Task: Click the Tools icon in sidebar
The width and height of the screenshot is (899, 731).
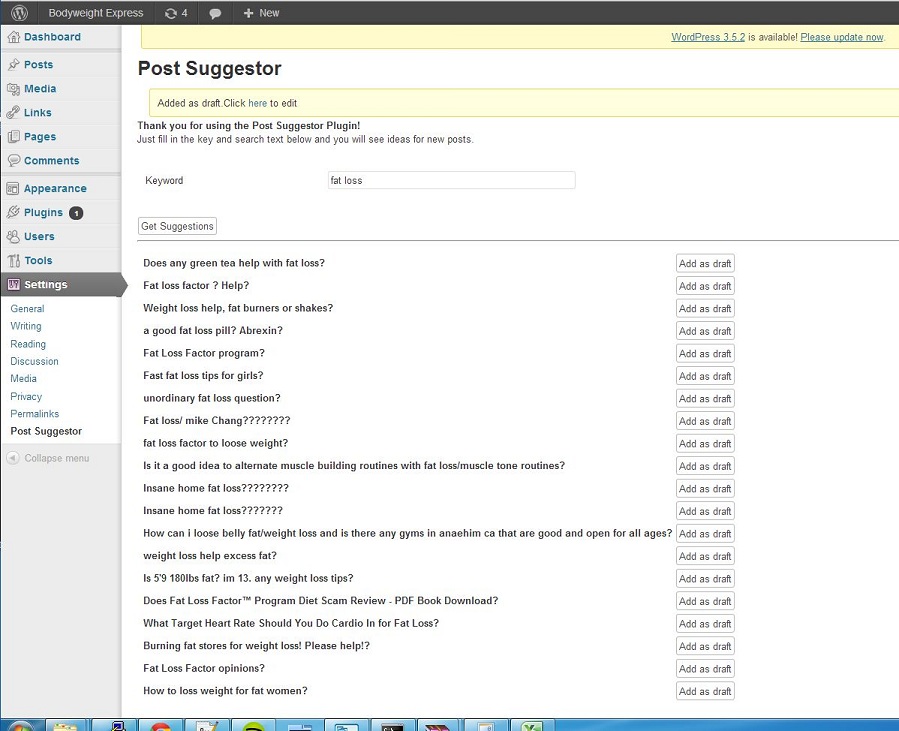Action: [x=14, y=261]
